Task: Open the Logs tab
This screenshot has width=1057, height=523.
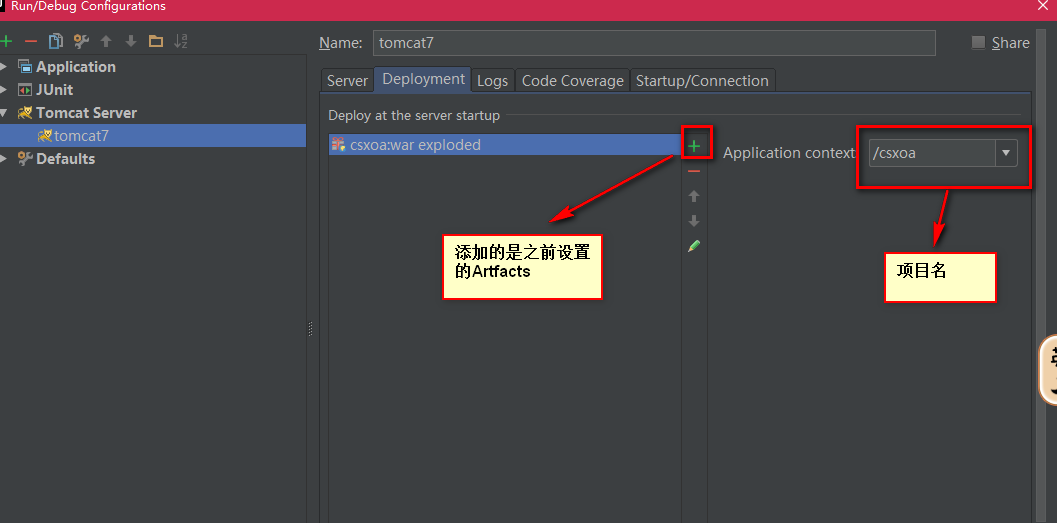Action: coord(492,80)
